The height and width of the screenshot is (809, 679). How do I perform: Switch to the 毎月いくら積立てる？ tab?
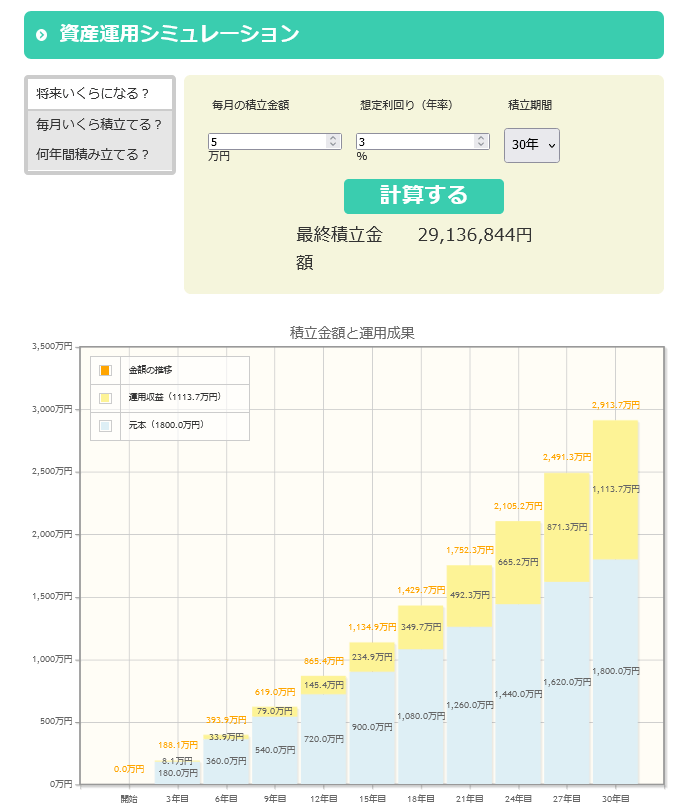click(99, 125)
